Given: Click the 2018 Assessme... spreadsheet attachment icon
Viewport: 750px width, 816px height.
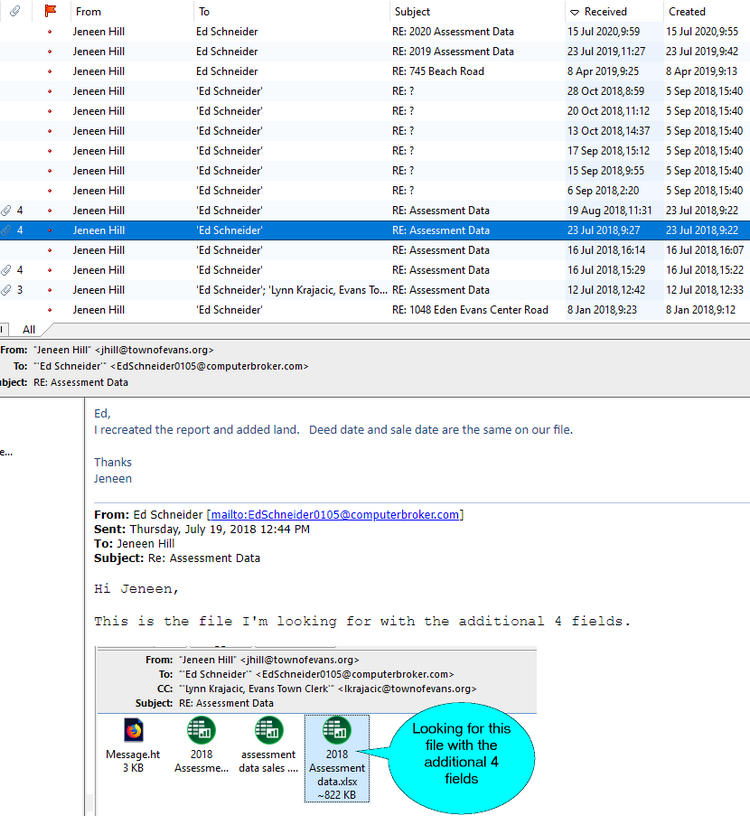Looking at the screenshot, I should [x=201, y=730].
